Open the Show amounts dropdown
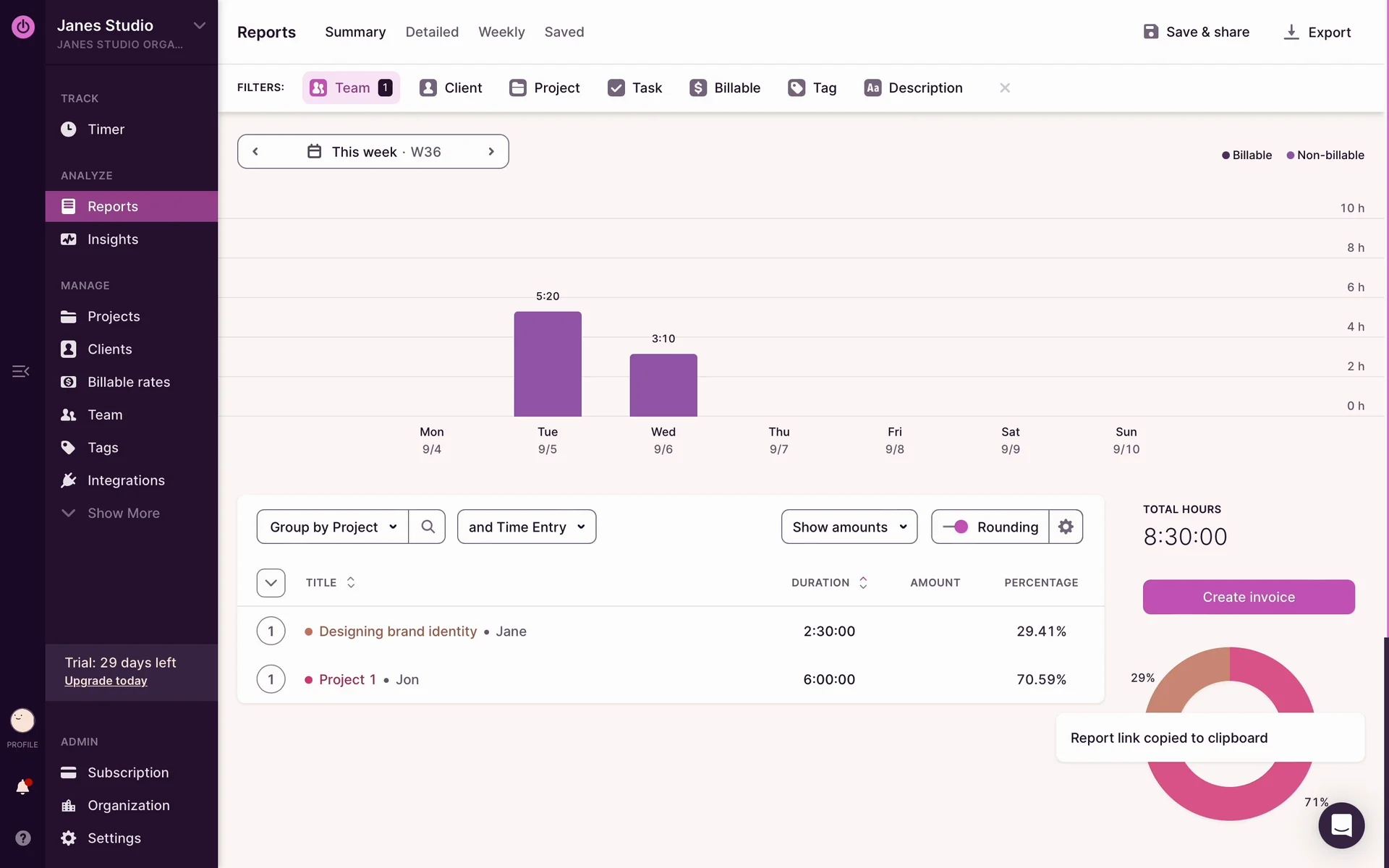Image resolution: width=1389 pixels, height=868 pixels. point(849,527)
